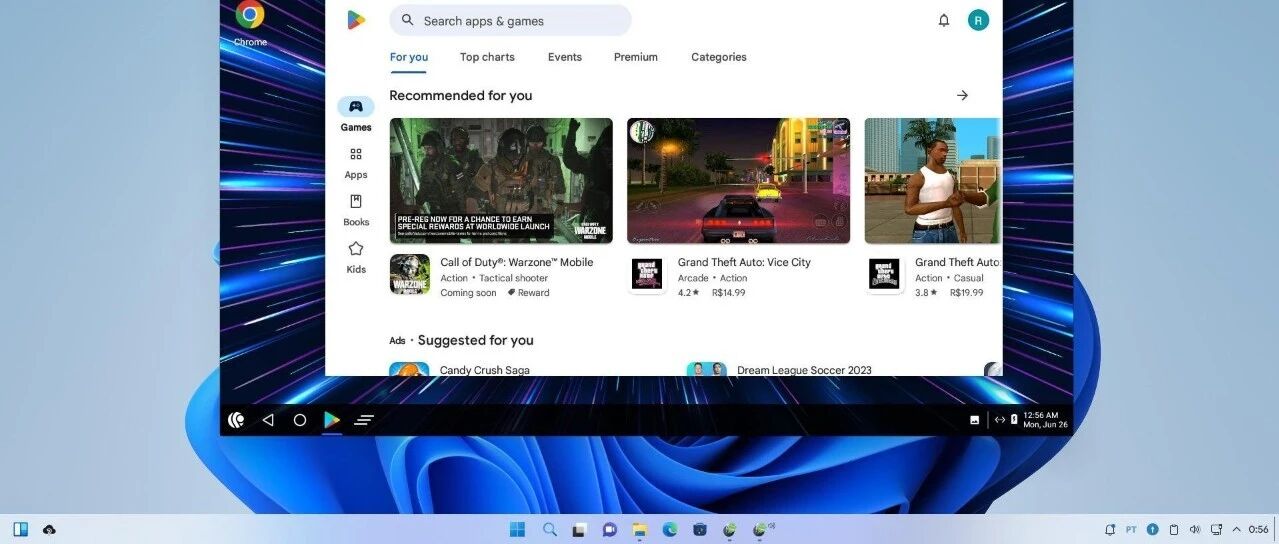Switch to the Premium tab
Viewport: 1279px width, 544px height.
pyautogui.click(x=636, y=57)
